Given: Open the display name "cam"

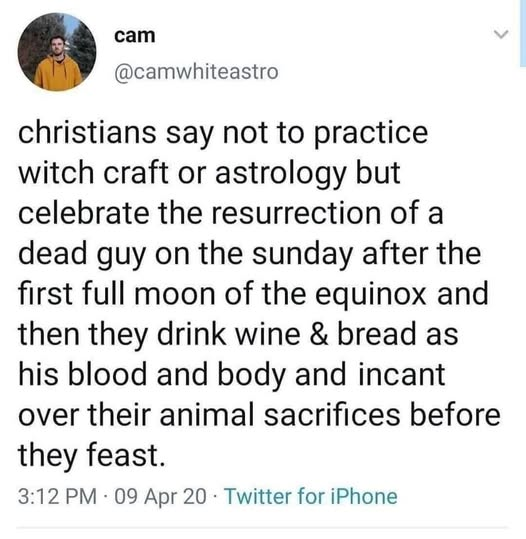Looking at the screenshot, I should coord(135,35).
